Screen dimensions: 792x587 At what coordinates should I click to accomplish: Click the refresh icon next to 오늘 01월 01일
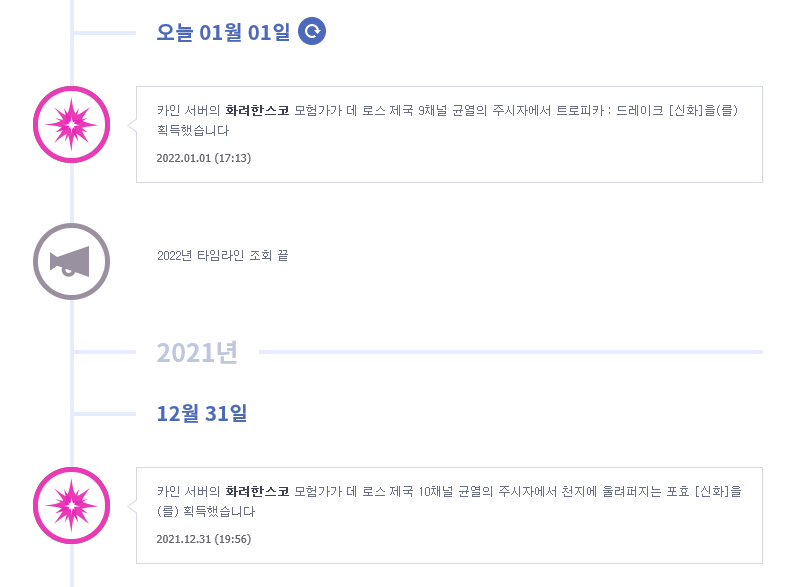click(312, 31)
